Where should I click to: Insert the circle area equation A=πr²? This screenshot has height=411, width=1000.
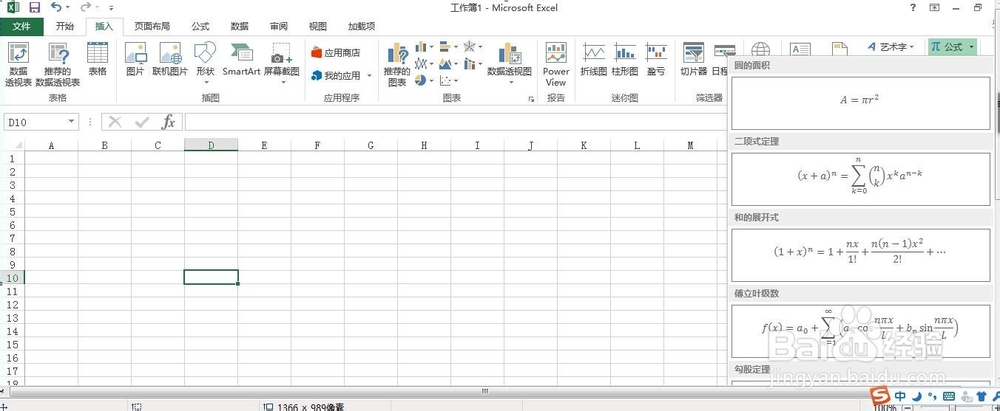tap(860, 103)
